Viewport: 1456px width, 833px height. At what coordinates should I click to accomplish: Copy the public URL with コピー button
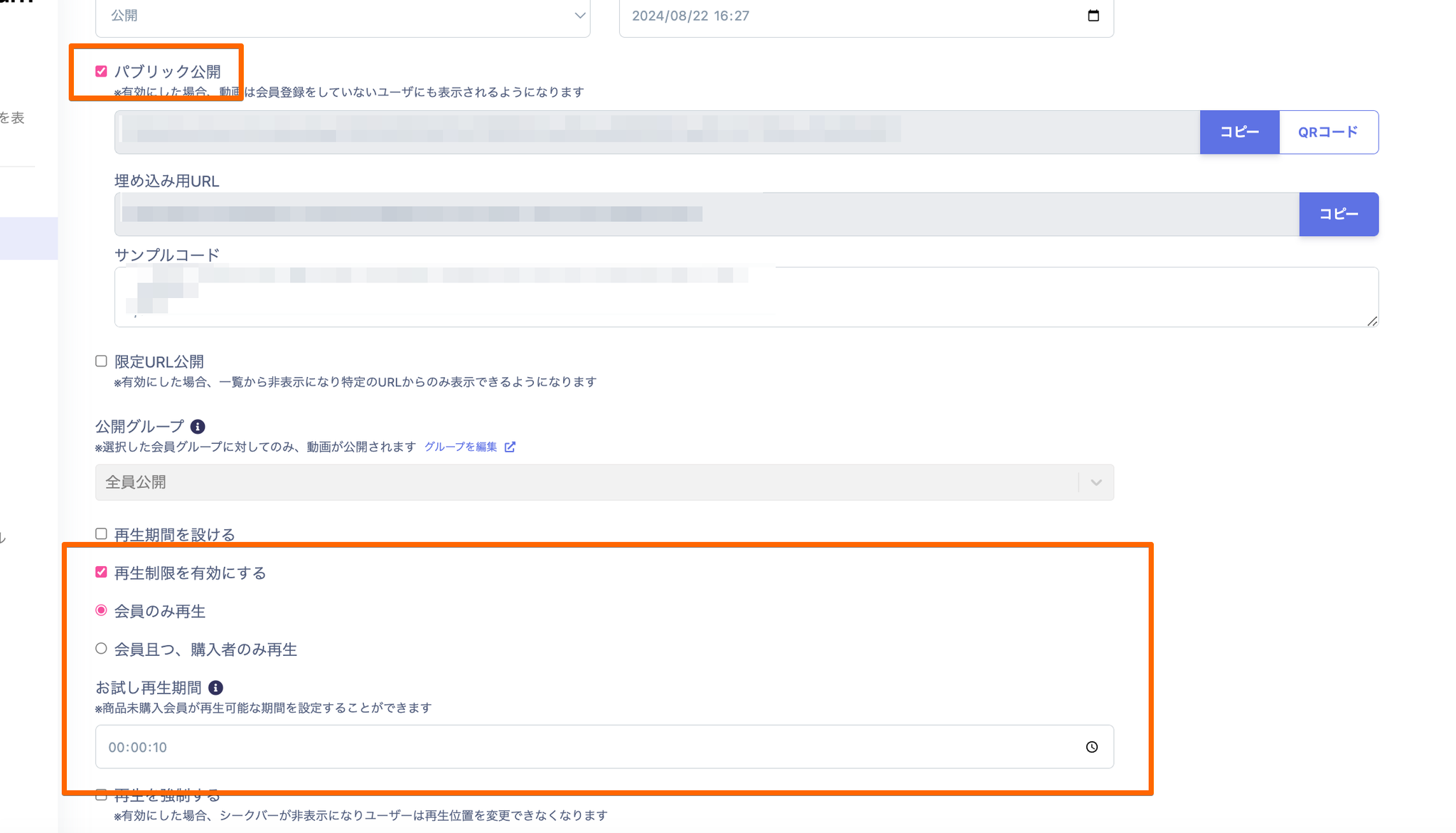click(1239, 132)
